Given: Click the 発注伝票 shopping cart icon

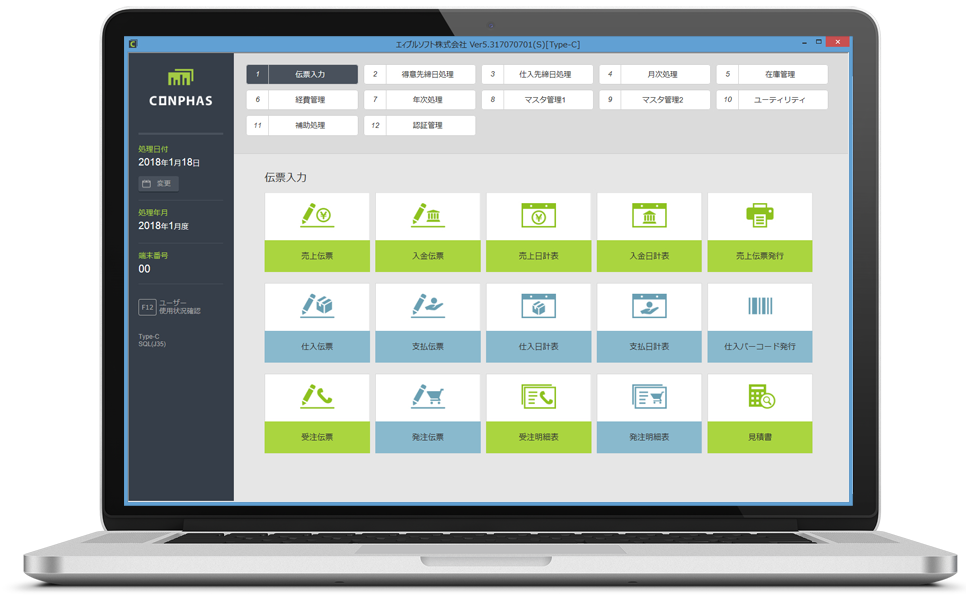Looking at the screenshot, I should 428,397.
